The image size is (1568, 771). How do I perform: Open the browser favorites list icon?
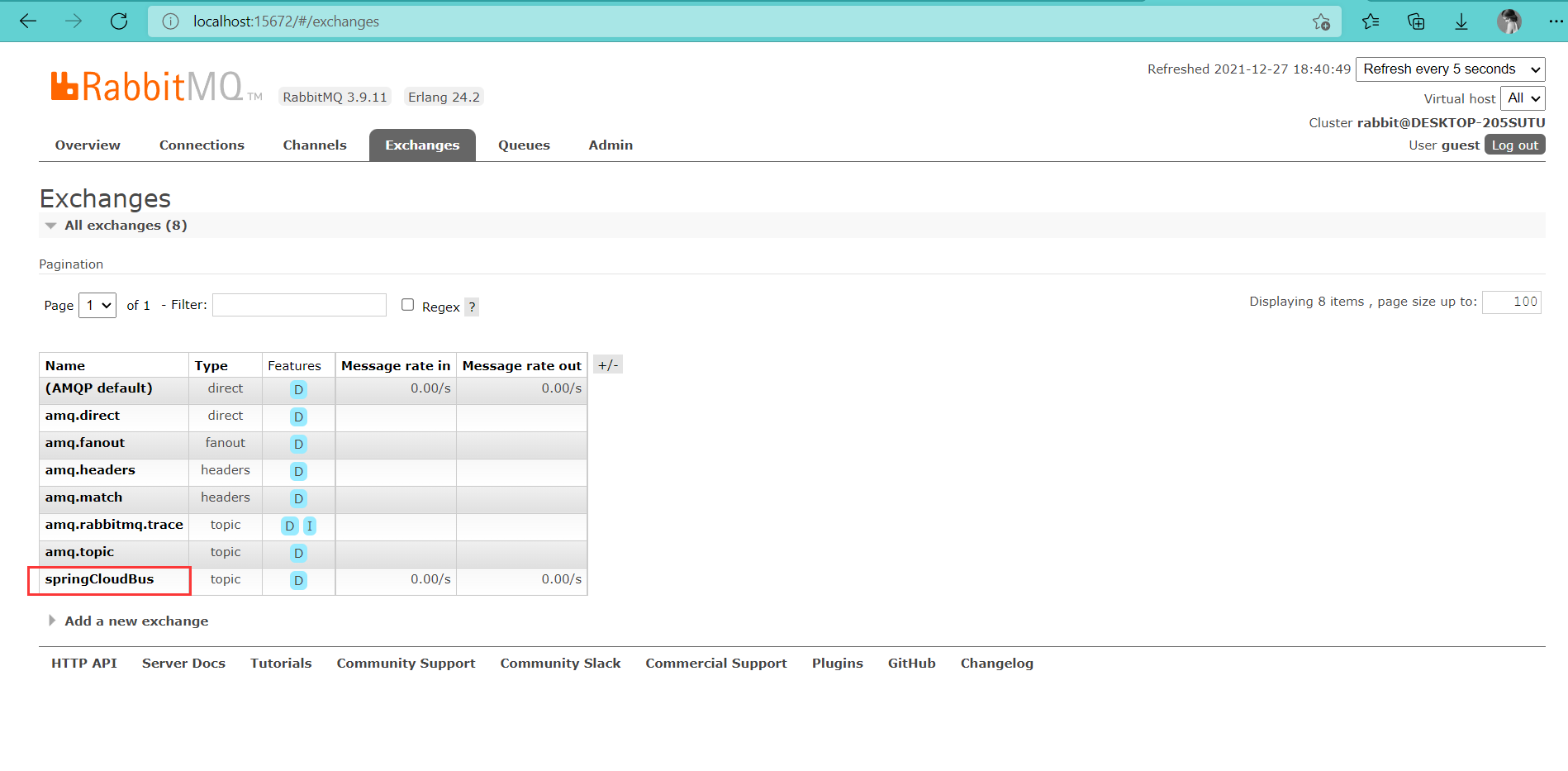[1371, 21]
